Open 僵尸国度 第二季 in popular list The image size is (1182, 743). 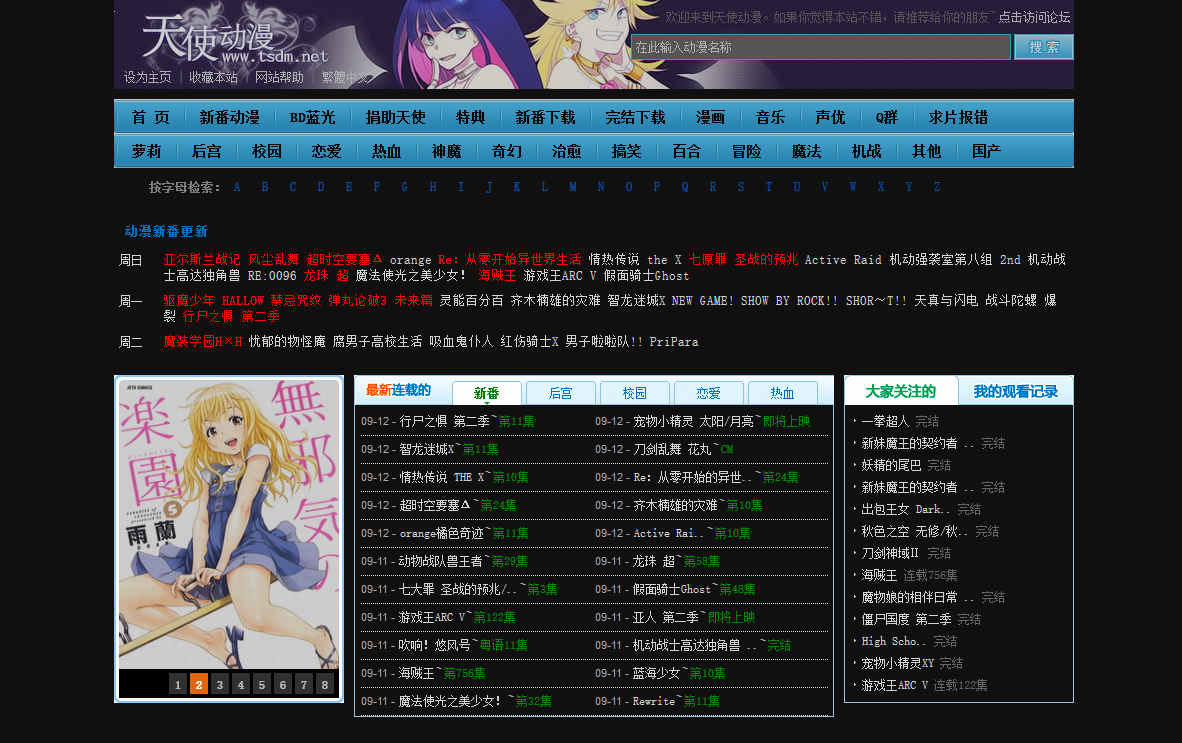(907, 619)
